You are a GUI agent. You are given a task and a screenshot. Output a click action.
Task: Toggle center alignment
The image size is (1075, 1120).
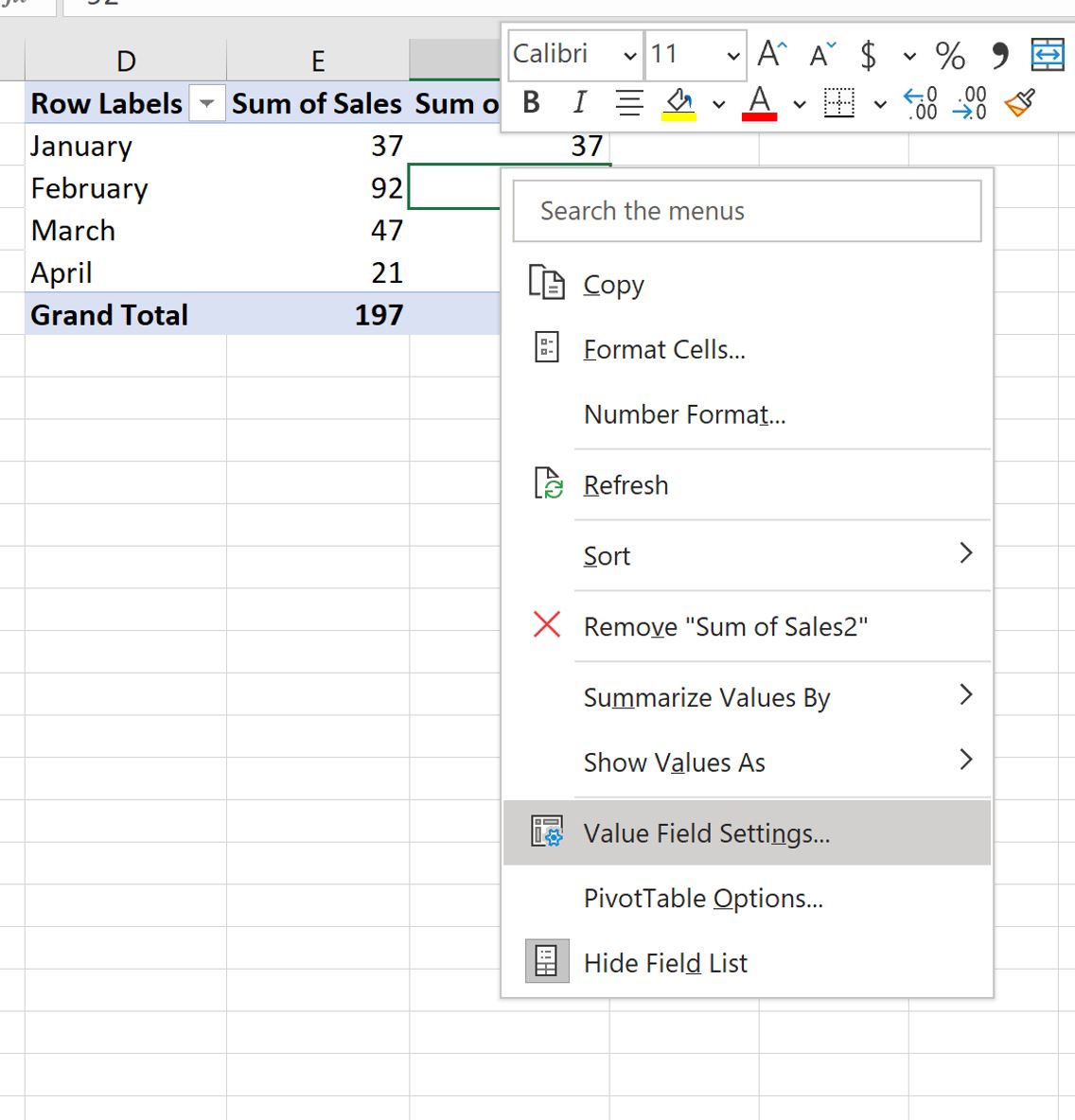[627, 103]
